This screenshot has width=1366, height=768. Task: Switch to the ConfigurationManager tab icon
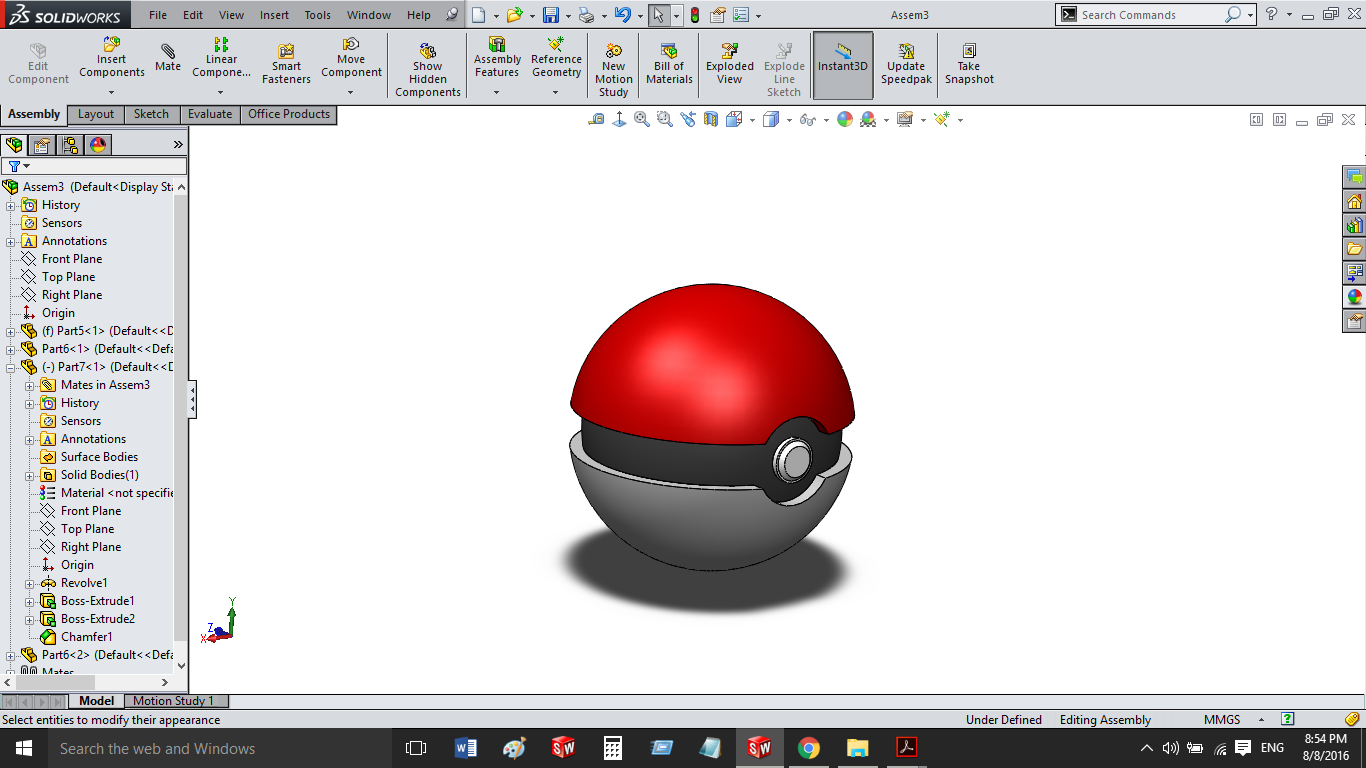point(70,145)
